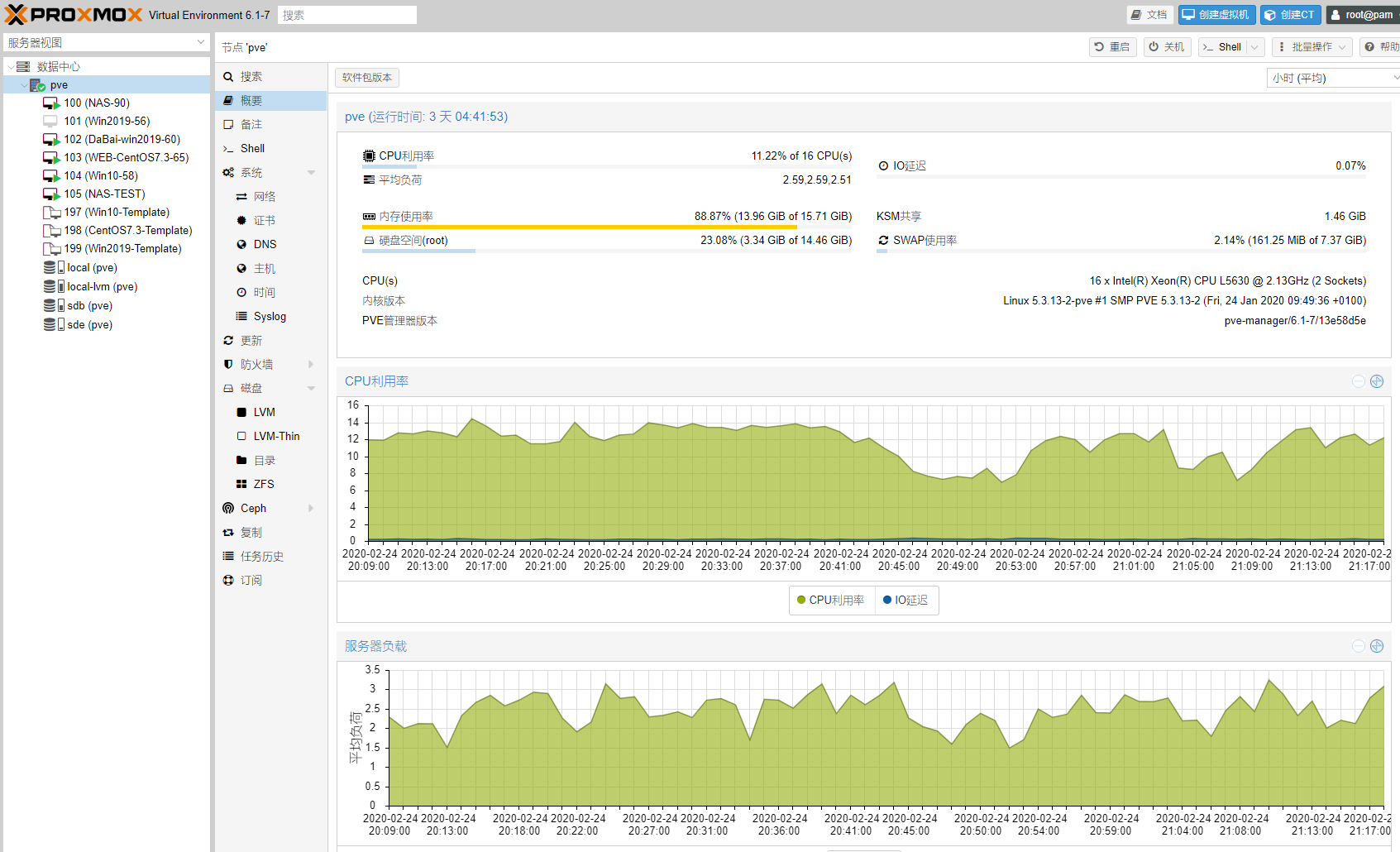Open the 搜索 node menu item
1400x852 pixels.
[x=271, y=77]
